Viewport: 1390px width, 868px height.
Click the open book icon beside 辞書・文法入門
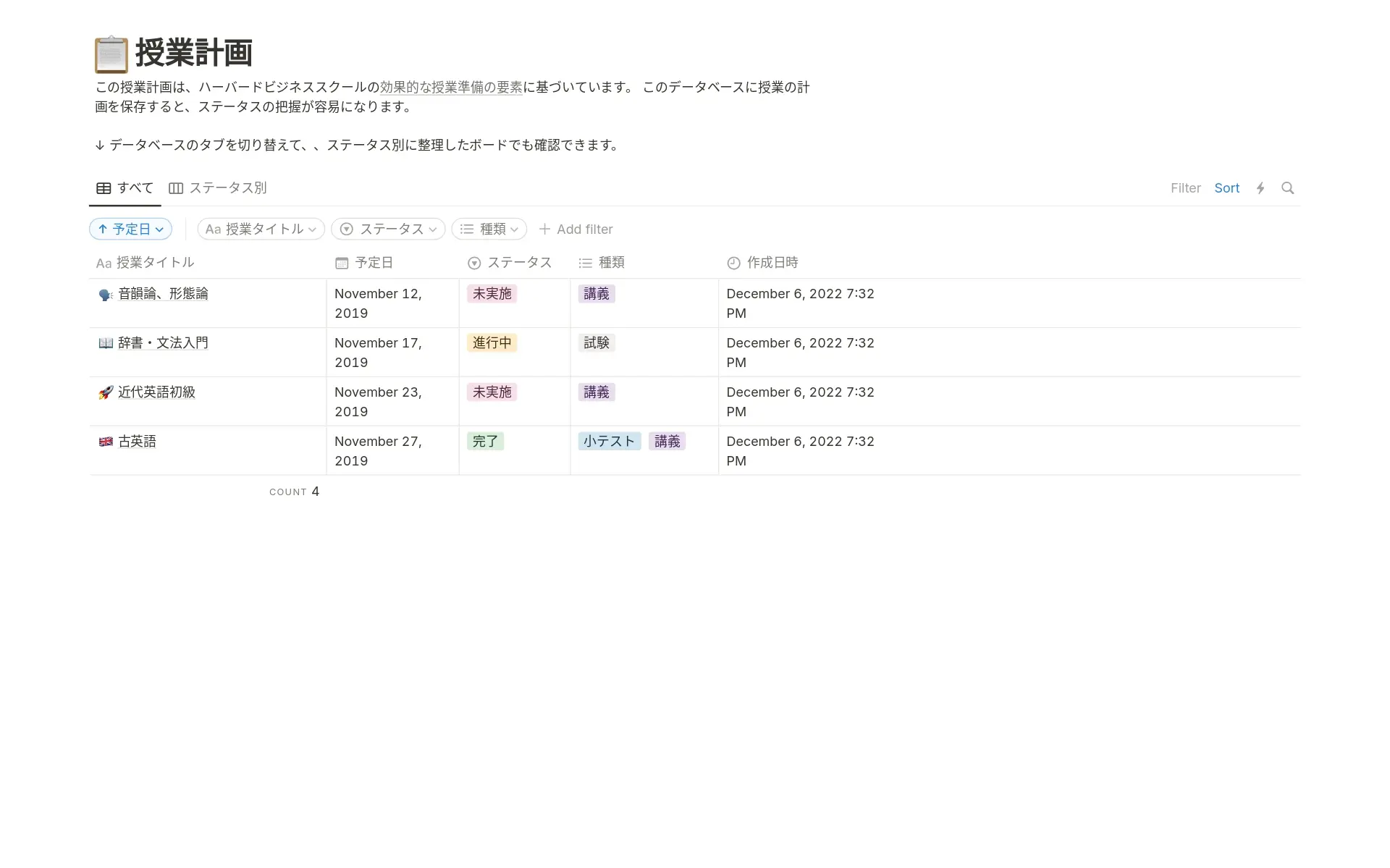click(x=106, y=343)
